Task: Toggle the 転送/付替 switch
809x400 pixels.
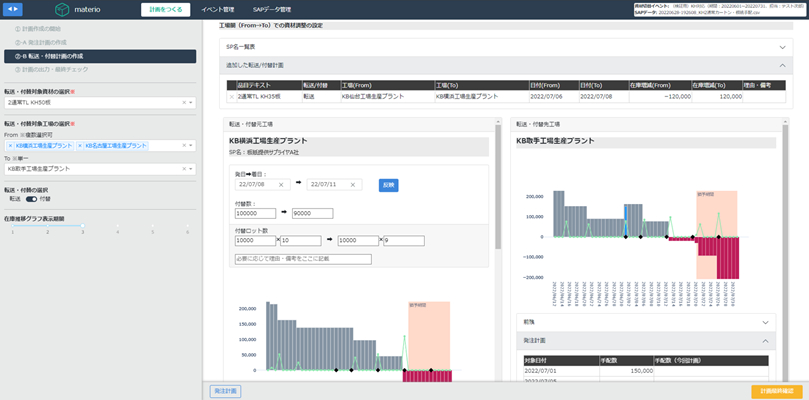Action: [x=31, y=199]
